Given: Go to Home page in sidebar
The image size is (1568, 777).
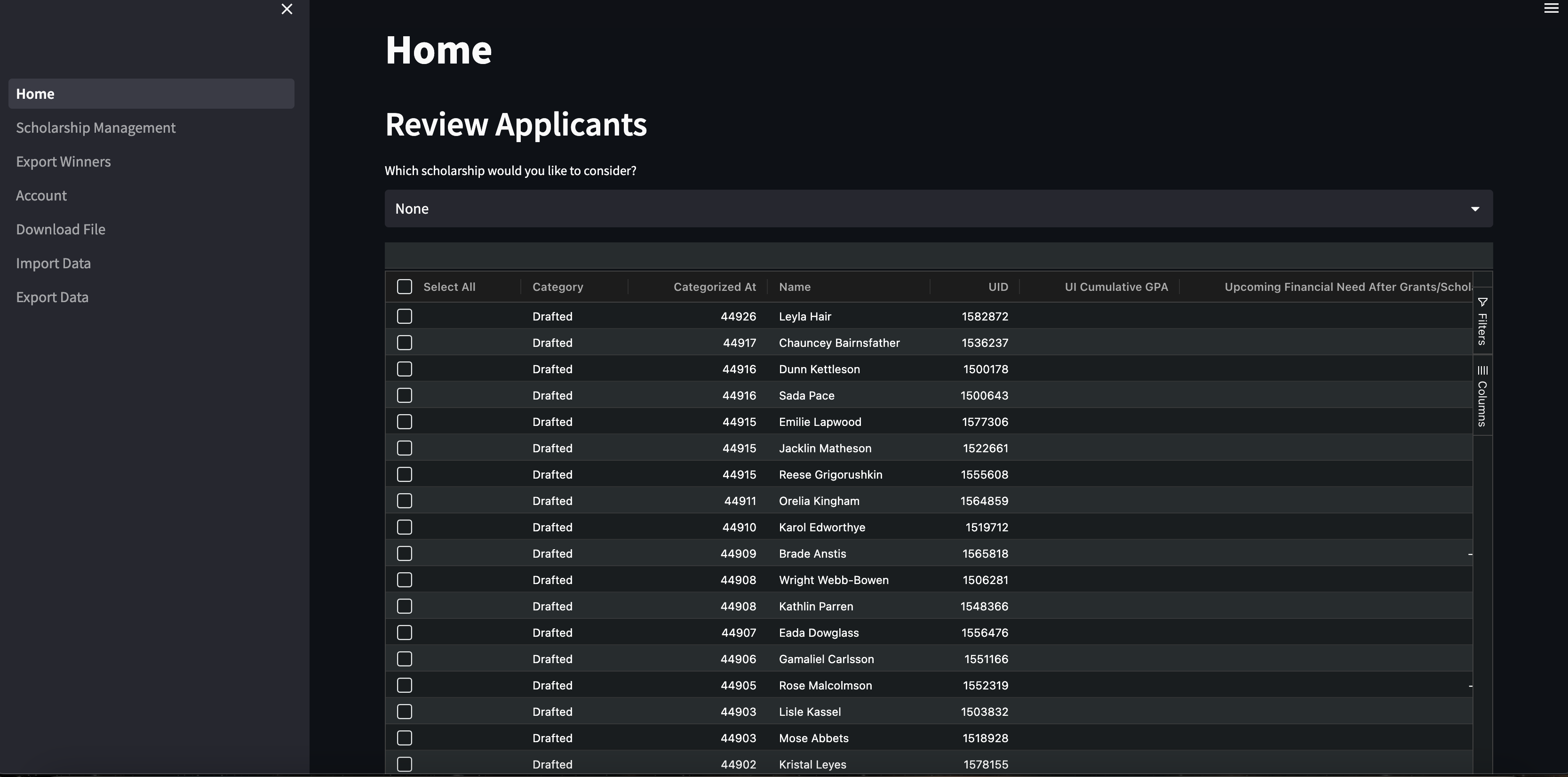Looking at the screenshot, I should [151, 94].
